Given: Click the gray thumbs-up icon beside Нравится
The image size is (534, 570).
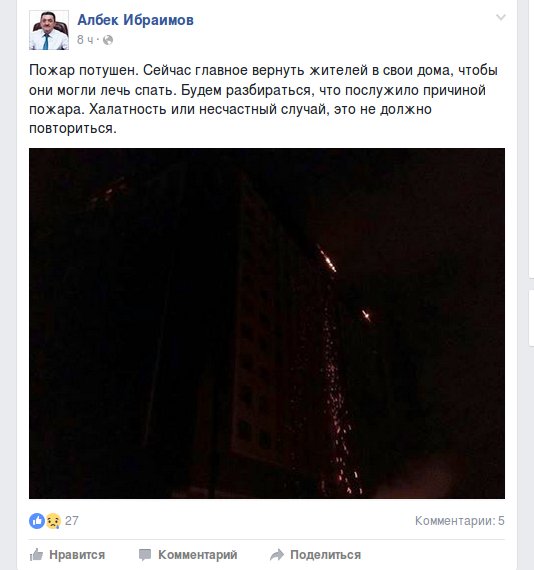Looking at the screenshot, I should (36, 555).
